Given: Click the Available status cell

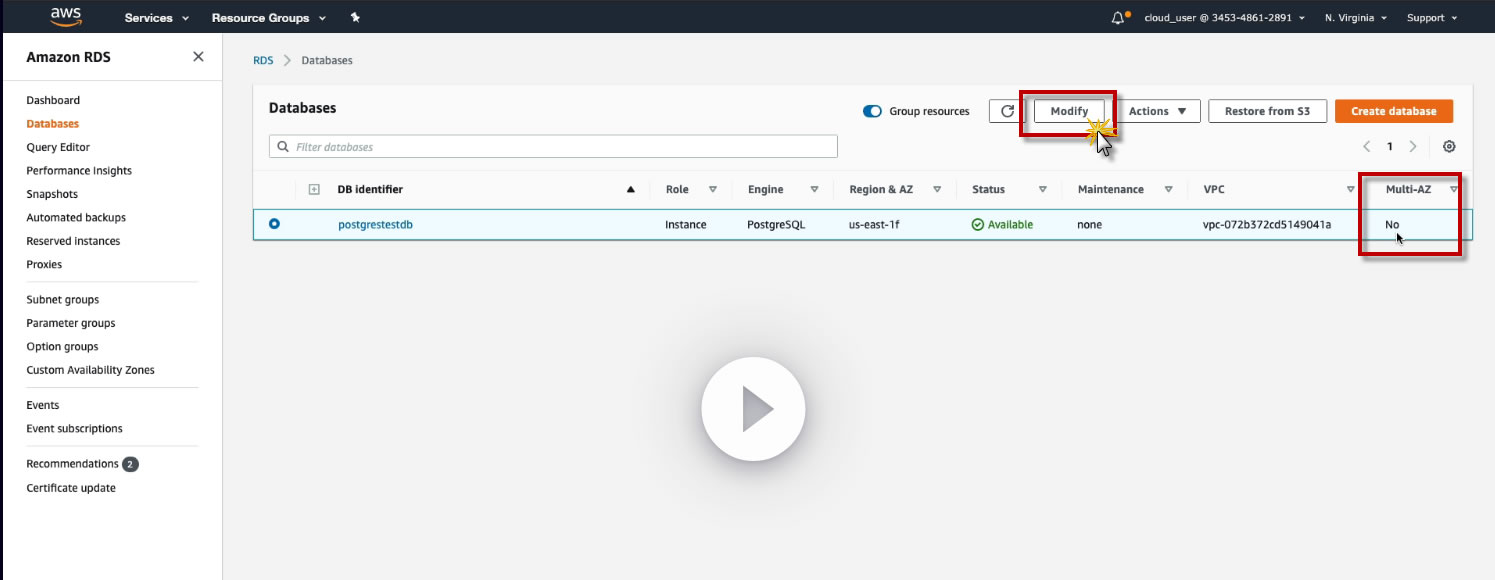Looking at the screenshot, I should pos(1002,224).
